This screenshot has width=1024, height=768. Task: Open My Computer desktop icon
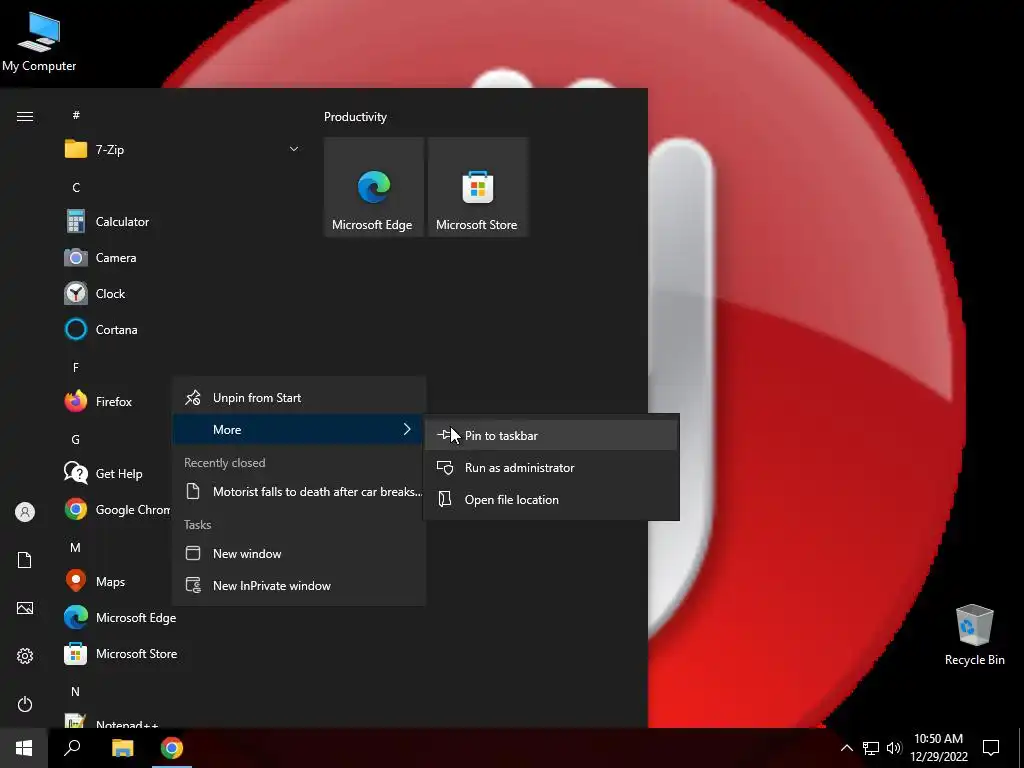coord(39,42)
